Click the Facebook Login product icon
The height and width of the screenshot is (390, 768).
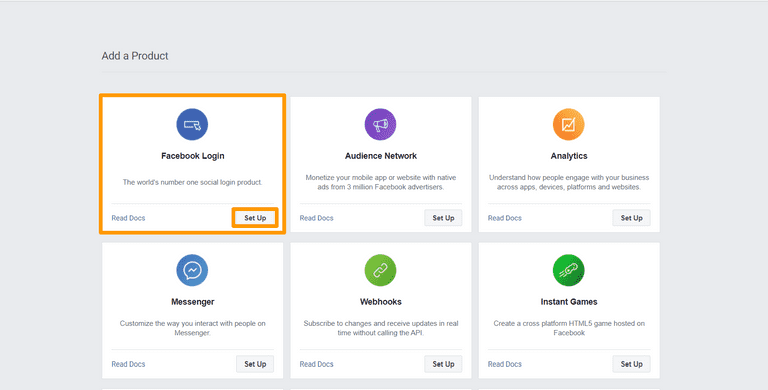coord(192,124)
